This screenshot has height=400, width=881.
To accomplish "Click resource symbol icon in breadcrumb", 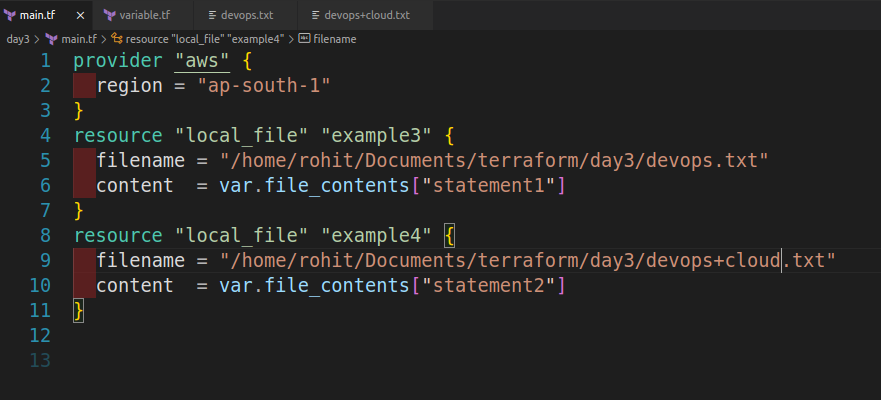I will 116,39.
